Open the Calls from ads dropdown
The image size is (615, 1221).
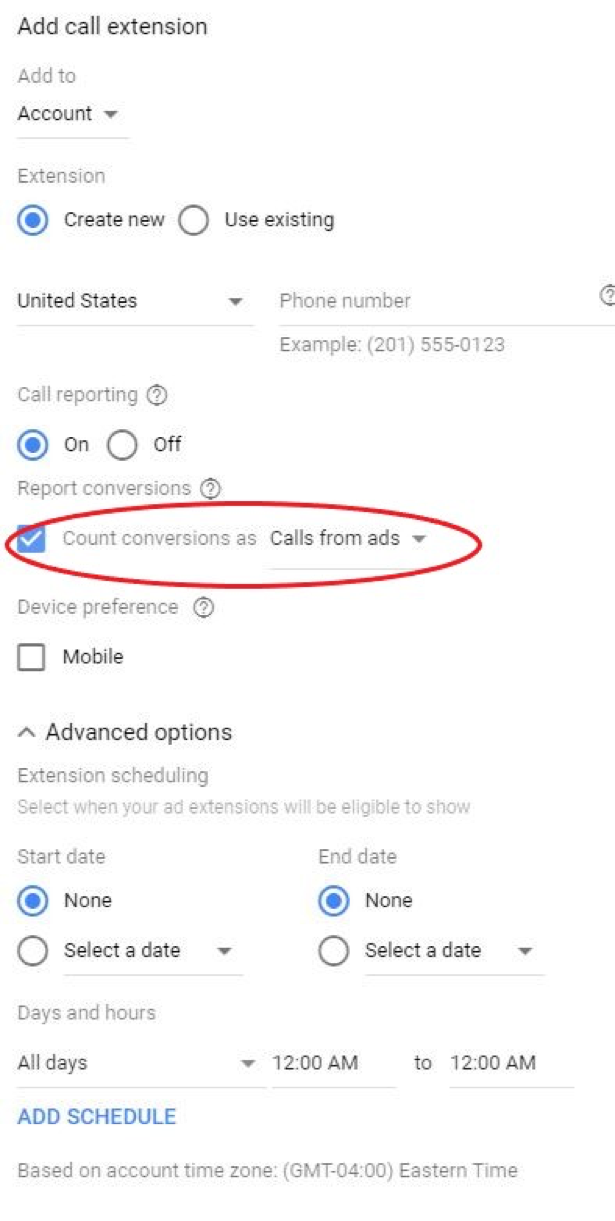(x=348, y=539)
